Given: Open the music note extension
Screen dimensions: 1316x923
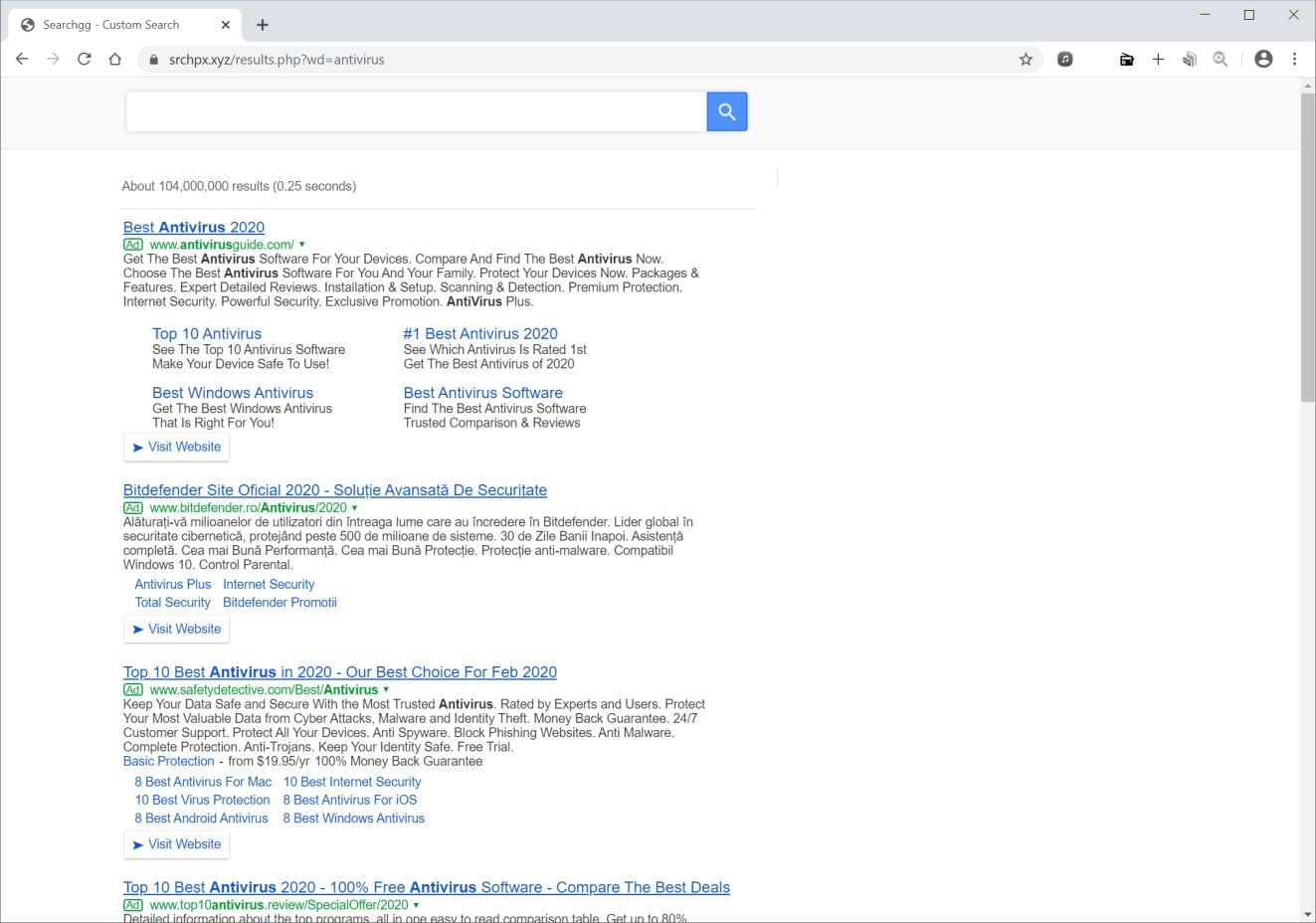Looking at the screenshot, I should tap(1065, 60).
